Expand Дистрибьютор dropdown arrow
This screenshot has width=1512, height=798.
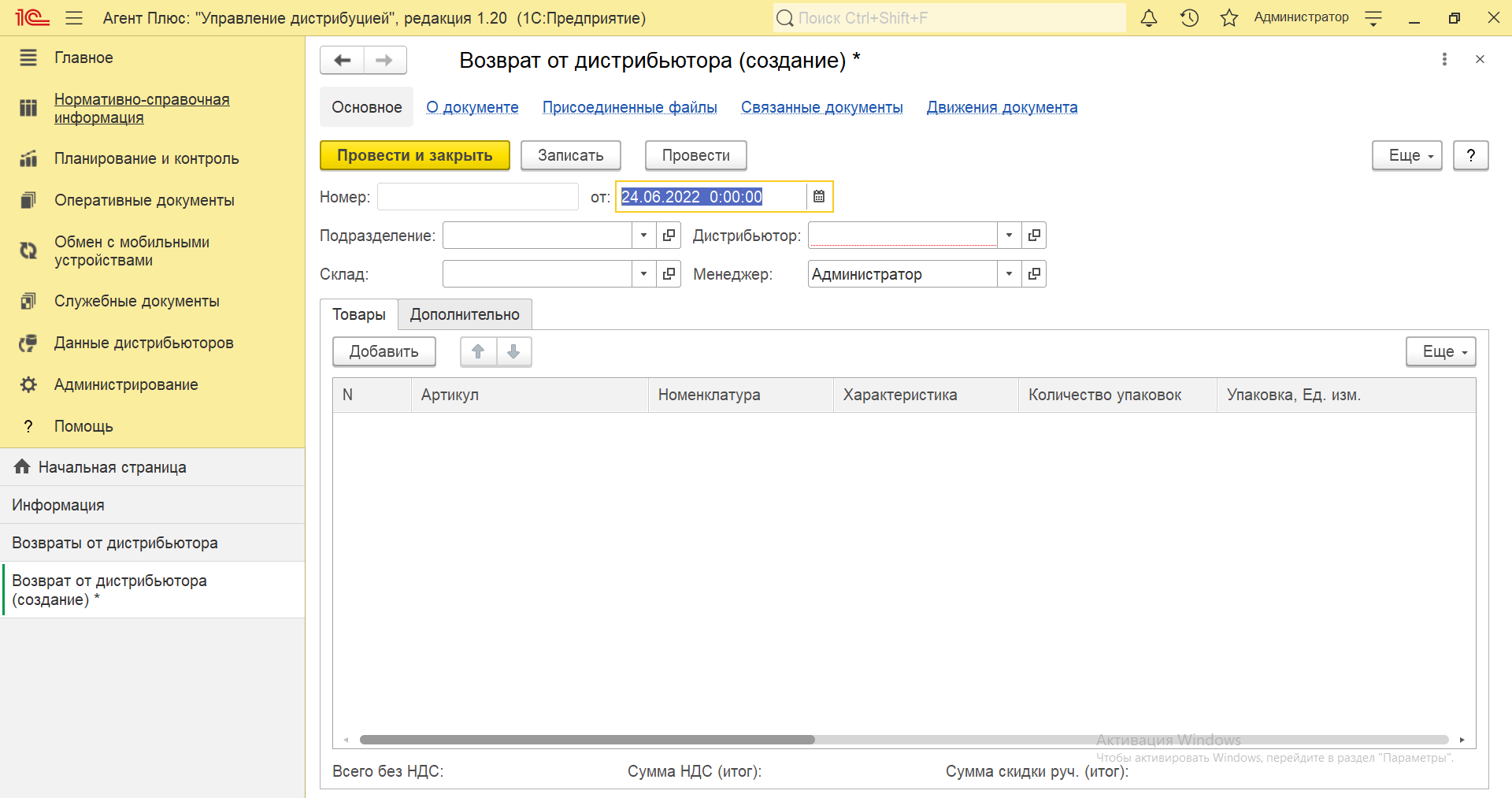coord(1009,235)
